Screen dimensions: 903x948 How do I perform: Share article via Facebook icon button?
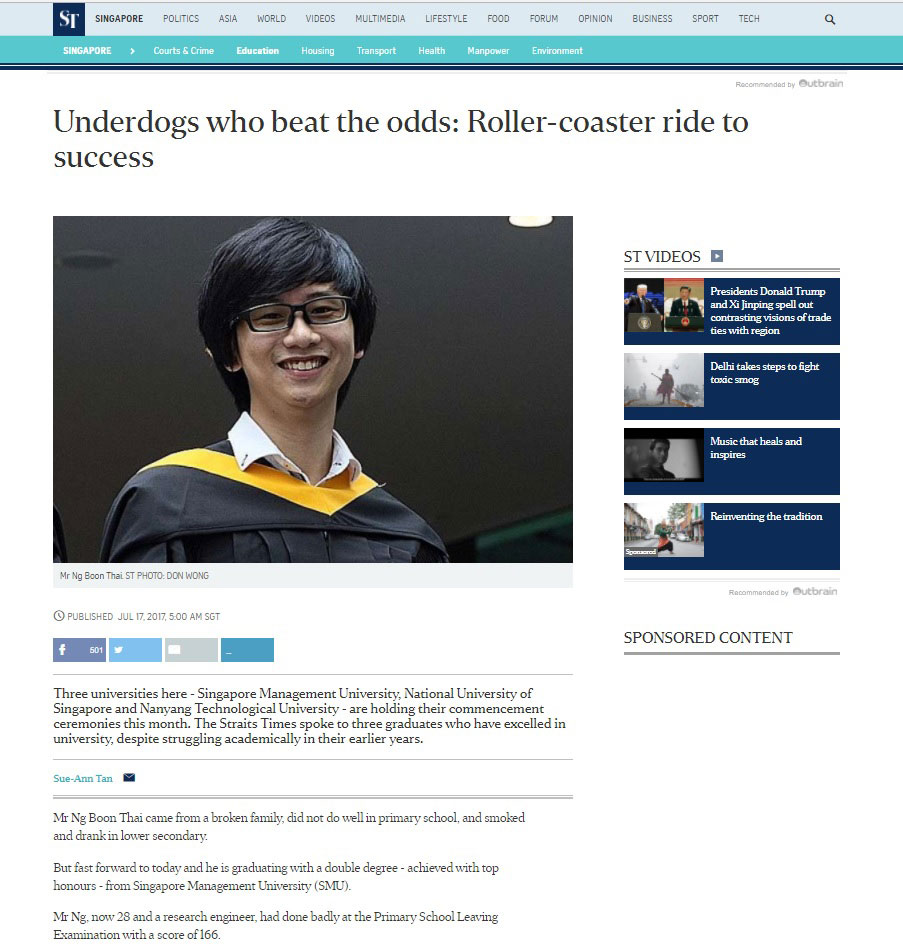[x=79, y=650]
